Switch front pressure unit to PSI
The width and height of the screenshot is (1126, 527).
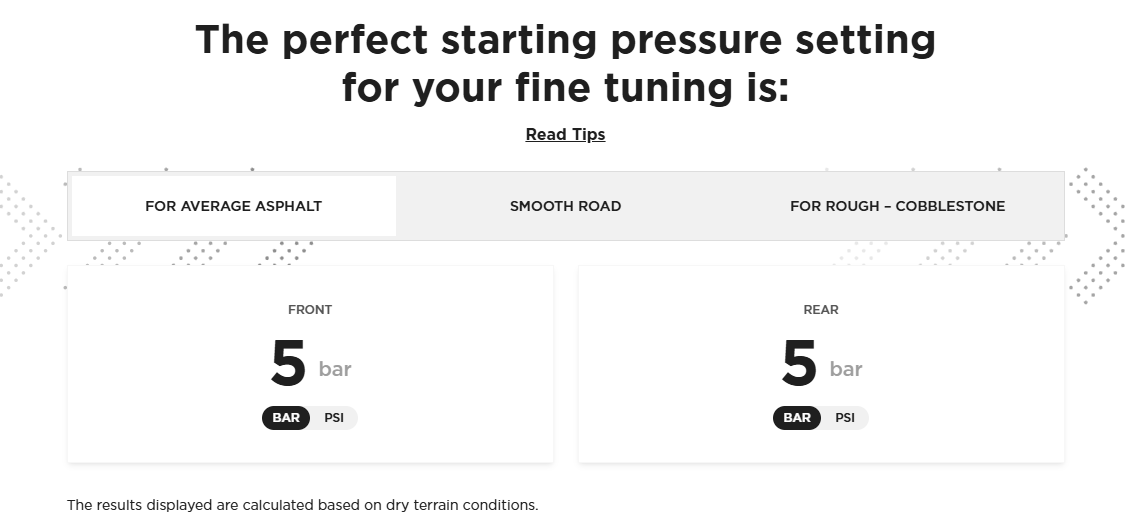pos(334,417)
